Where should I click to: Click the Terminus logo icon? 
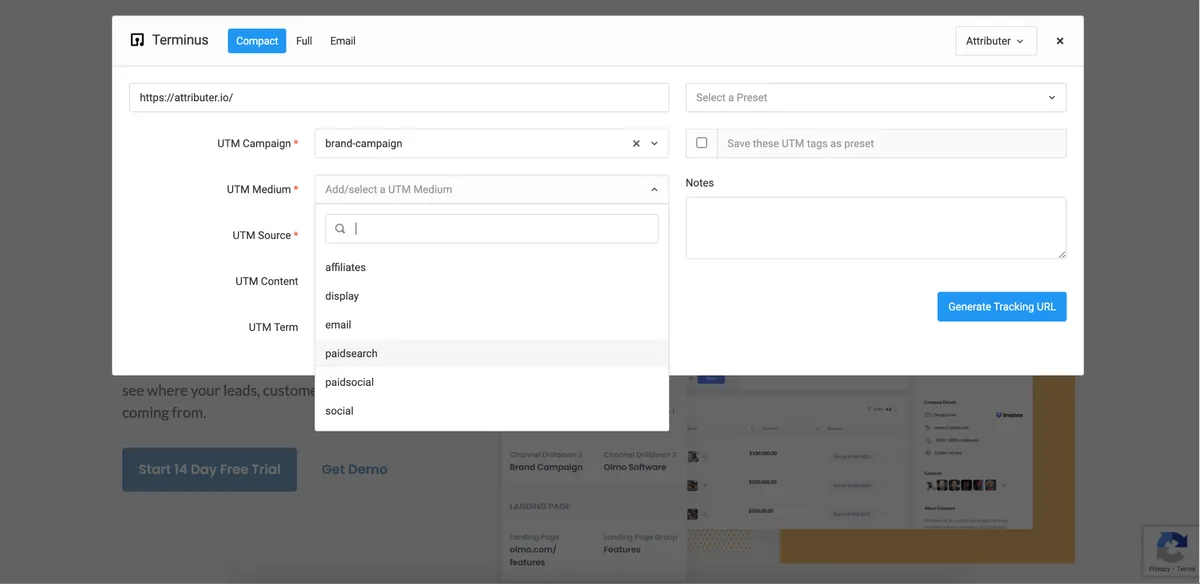137,41
